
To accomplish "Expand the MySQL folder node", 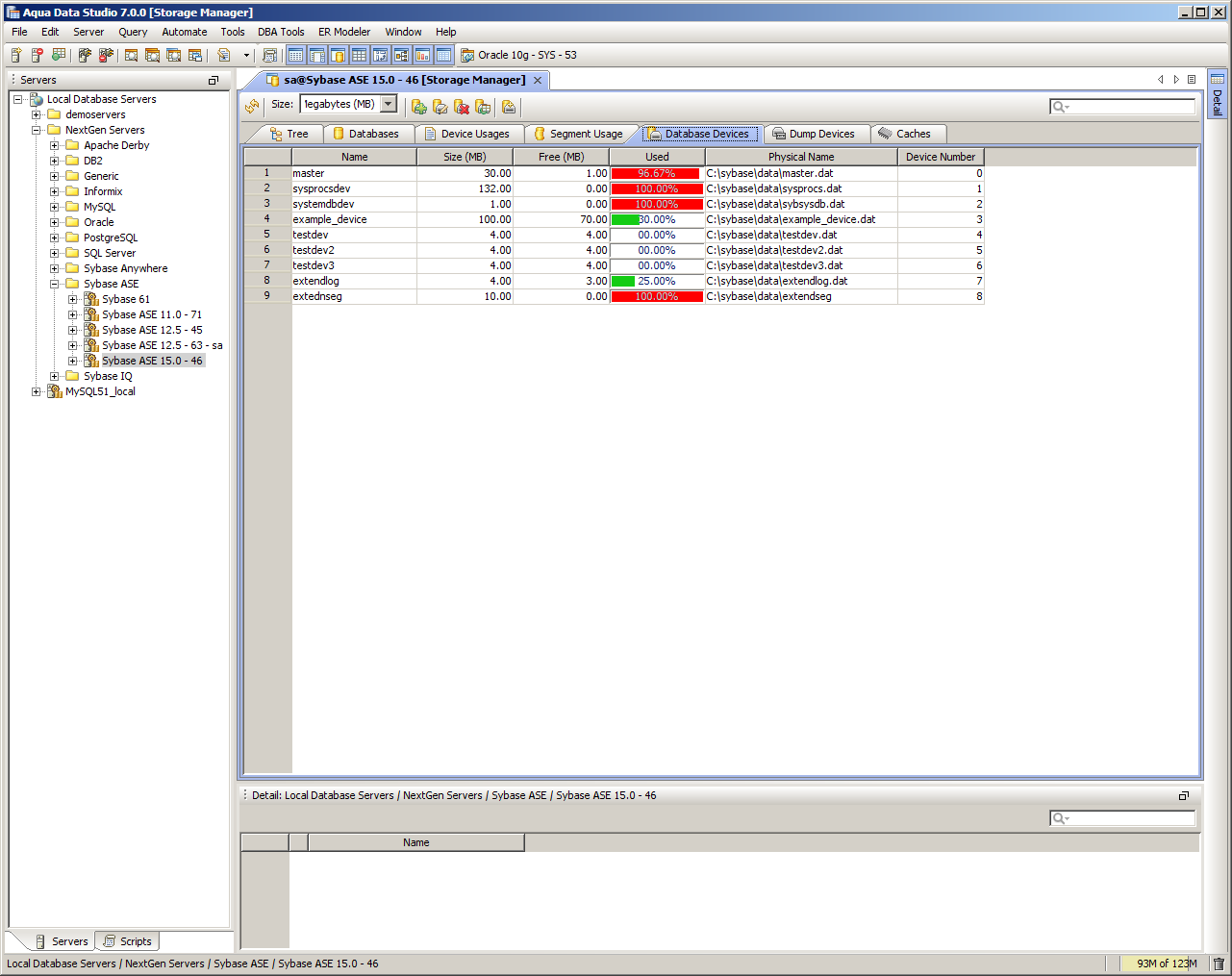I will pyautogui.click(x=55, y=207).
